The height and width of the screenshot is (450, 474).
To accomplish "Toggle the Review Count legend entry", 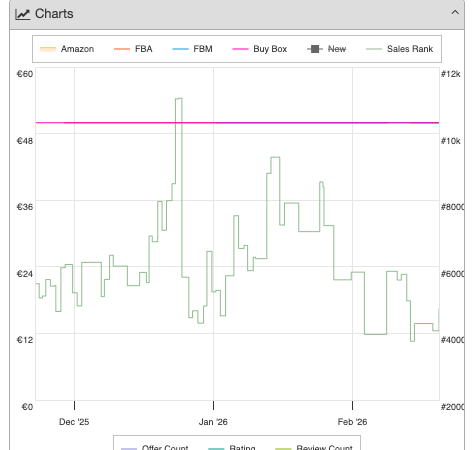I will point(313,447).
